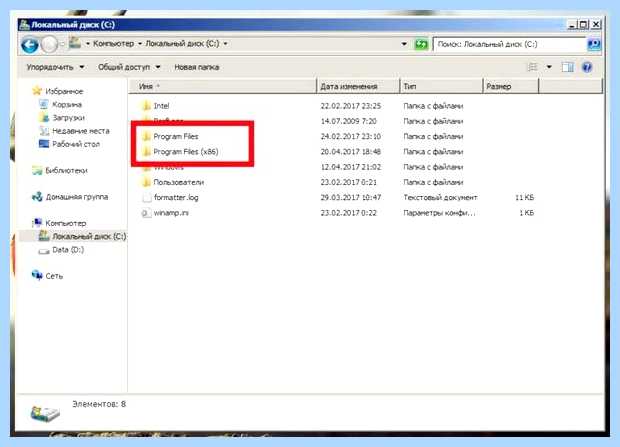Viewport: 620px width, 447px height.
Task: Go back with the blue Back arrow
Action: click(30, 45)
